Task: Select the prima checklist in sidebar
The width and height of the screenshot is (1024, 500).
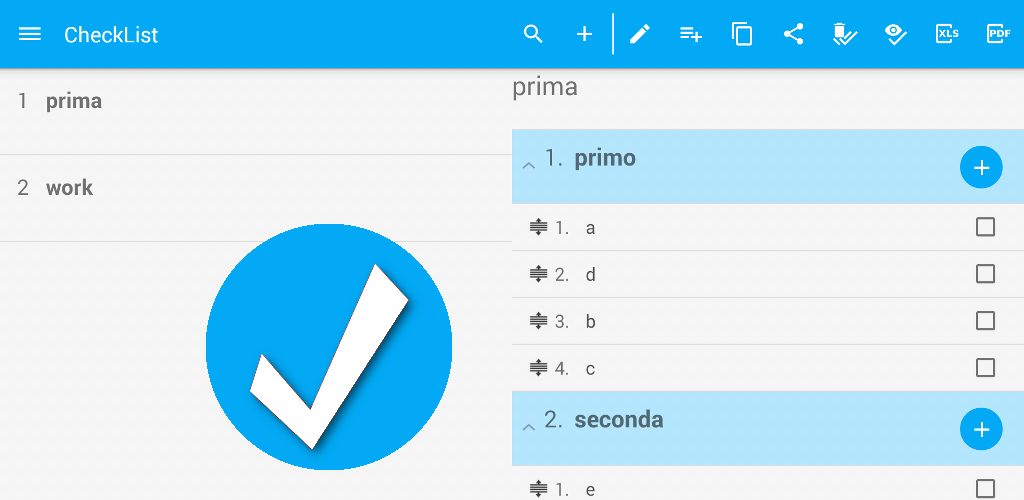Action: pos(74,101)
